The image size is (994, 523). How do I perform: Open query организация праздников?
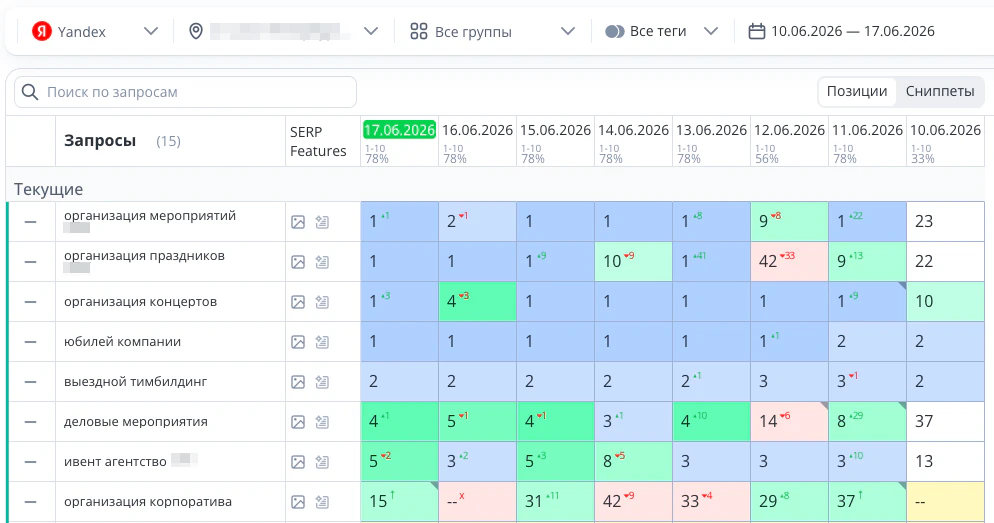tap(144, 255)
